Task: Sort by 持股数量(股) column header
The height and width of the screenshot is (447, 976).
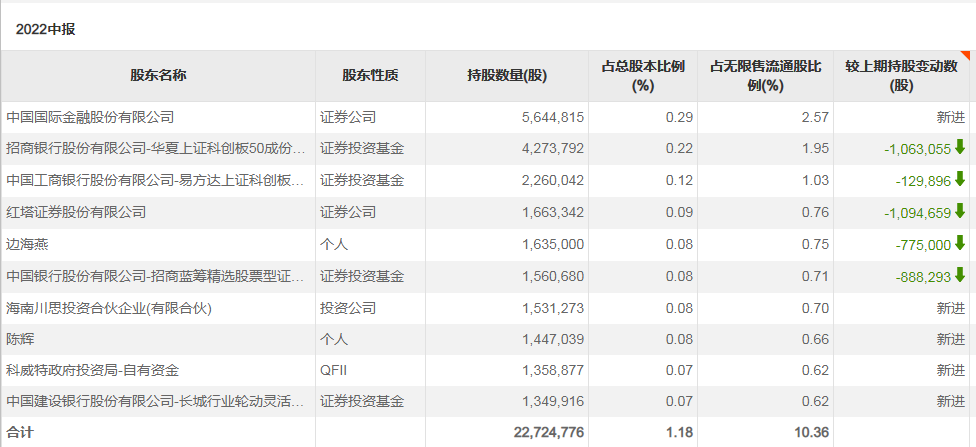Action: [x=507, y=76]
